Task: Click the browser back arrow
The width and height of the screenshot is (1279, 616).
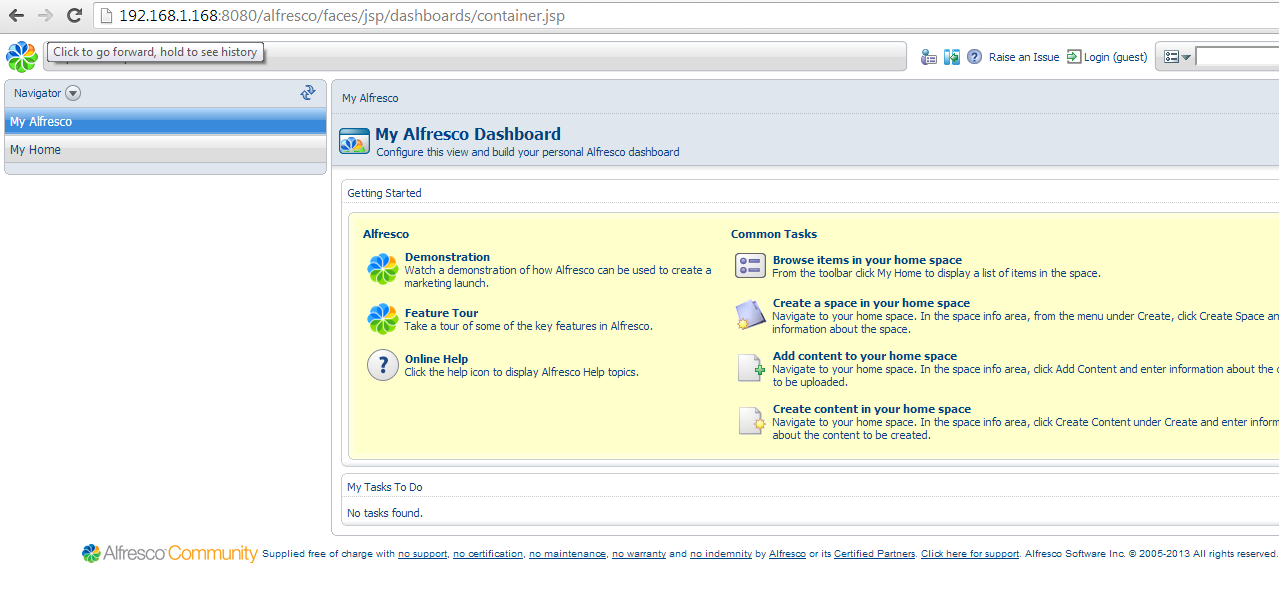Action: [16, 15]
